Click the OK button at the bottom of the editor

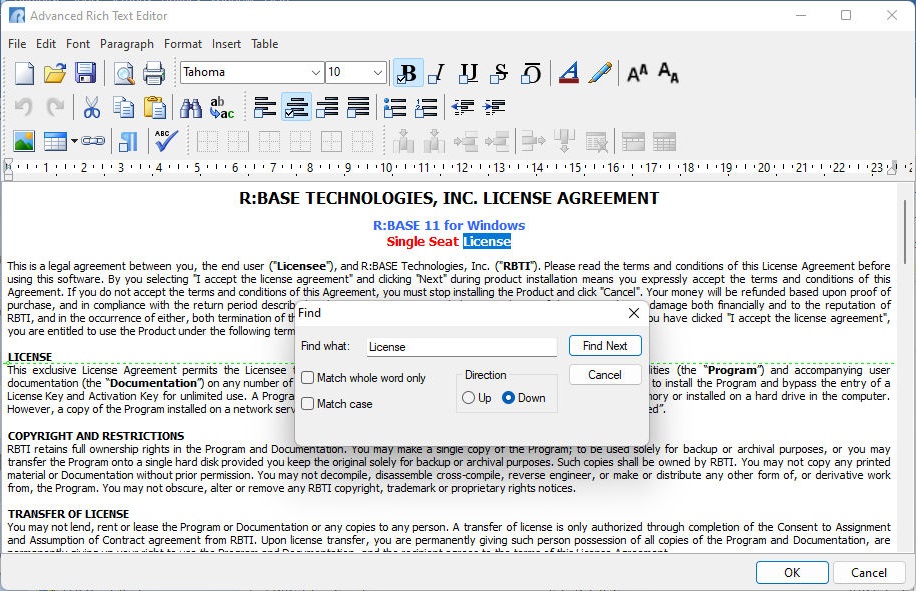coord(792,572)
